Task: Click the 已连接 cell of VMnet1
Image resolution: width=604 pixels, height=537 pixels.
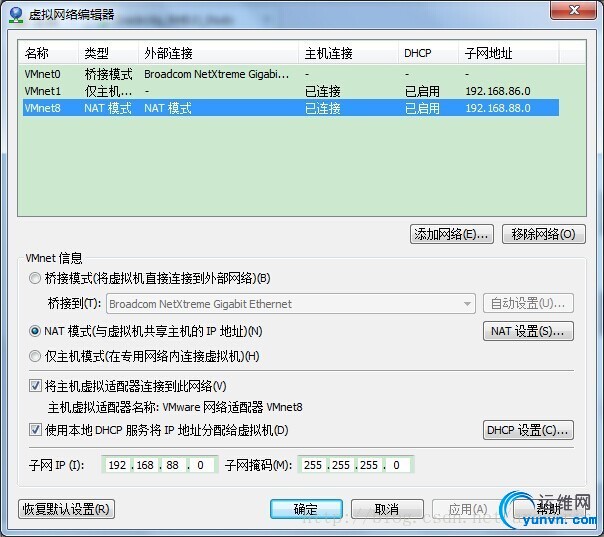Action: [323, 91]
